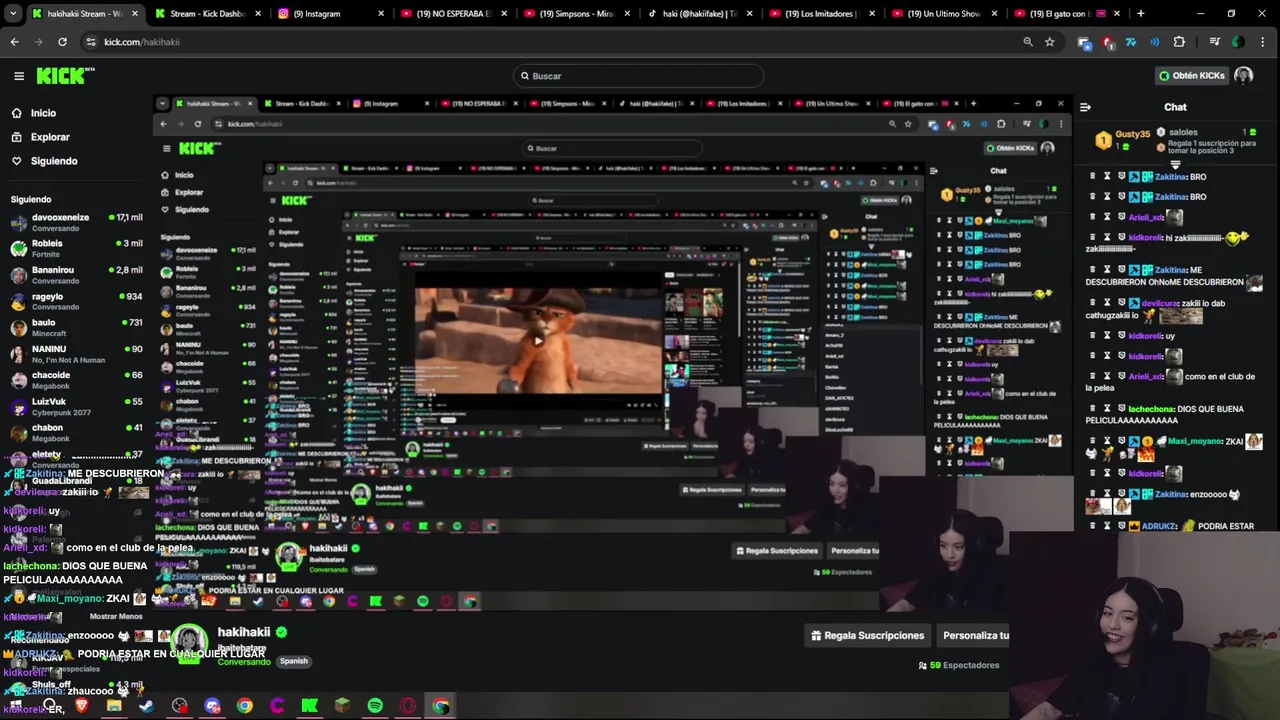
Task: Open the Kick hamburger menu
Action: pos(19,76)
